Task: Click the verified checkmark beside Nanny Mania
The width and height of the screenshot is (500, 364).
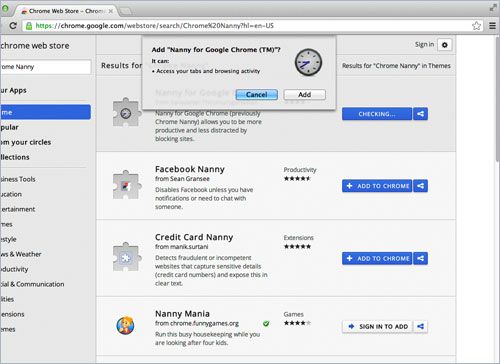Action: [x=266, y=324]
